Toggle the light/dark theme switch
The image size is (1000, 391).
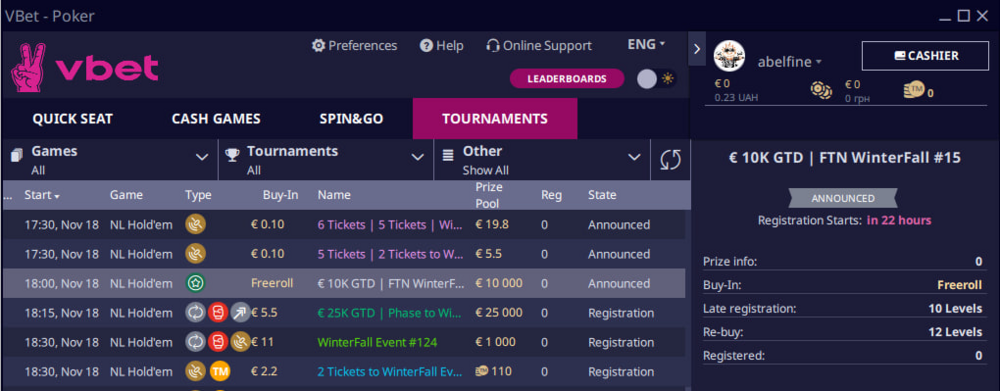(657, 79)
